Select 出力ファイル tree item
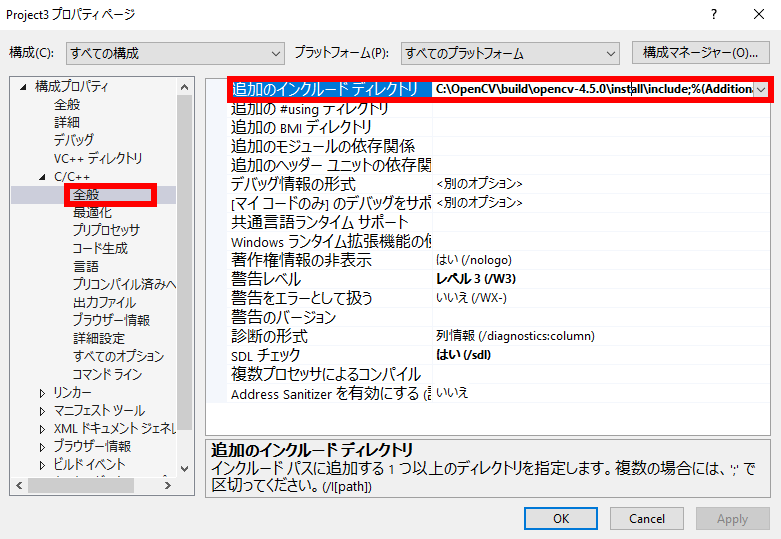This screenshot has height=539, width=781. [x=104, y=302]
